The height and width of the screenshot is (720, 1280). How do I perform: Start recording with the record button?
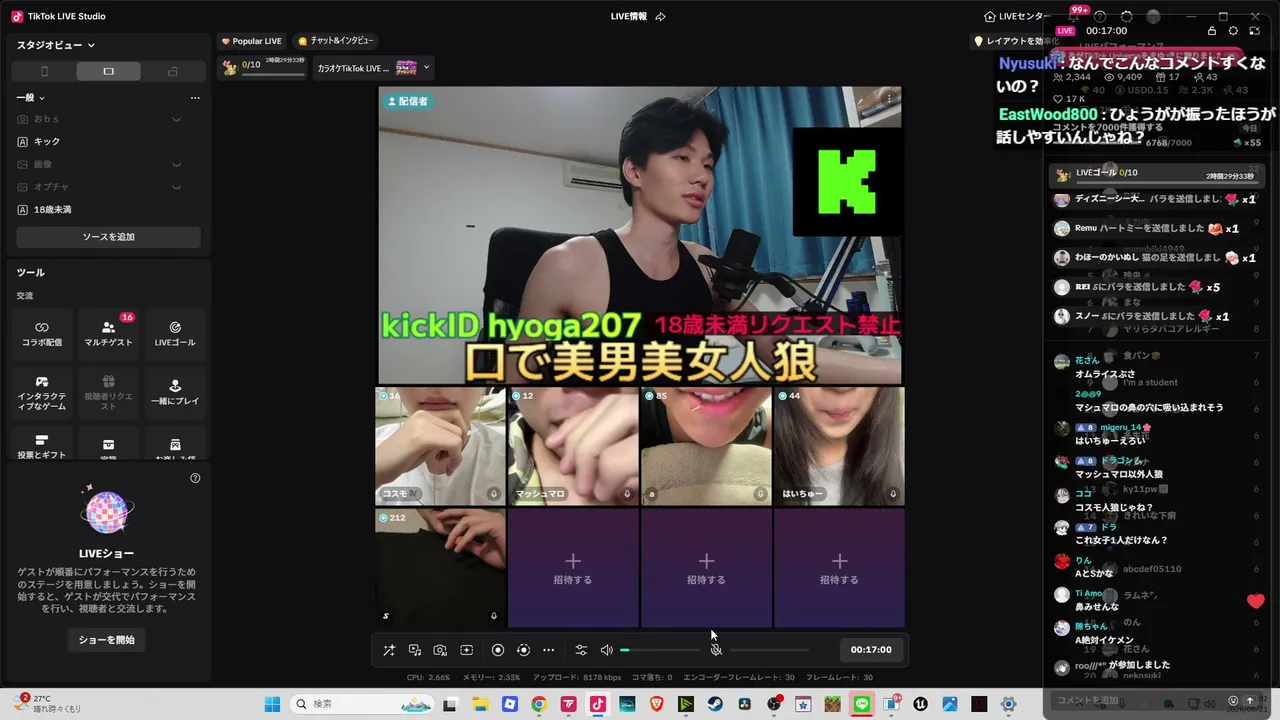pyautogui.click(x=498, y=650)
